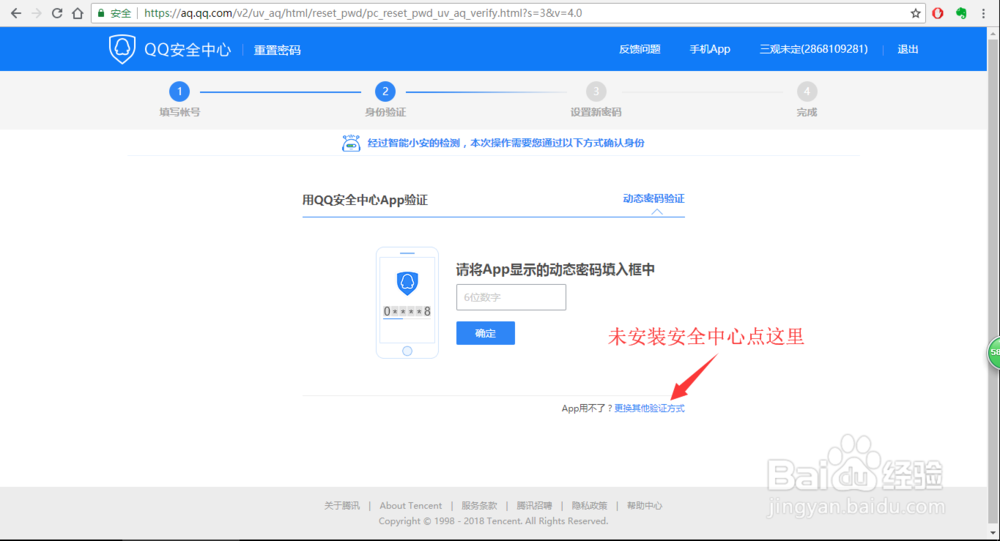Open About Tencent footer link
The image size is (1000, 541).
(x=411, y=505)
